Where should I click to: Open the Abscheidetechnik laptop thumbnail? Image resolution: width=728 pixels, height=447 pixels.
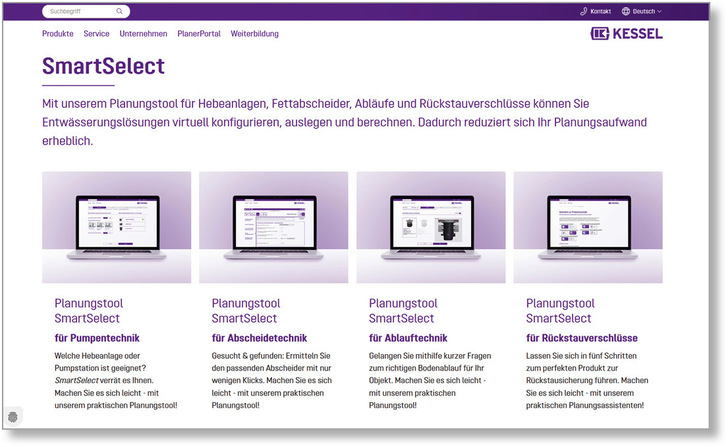click(274, 227)
